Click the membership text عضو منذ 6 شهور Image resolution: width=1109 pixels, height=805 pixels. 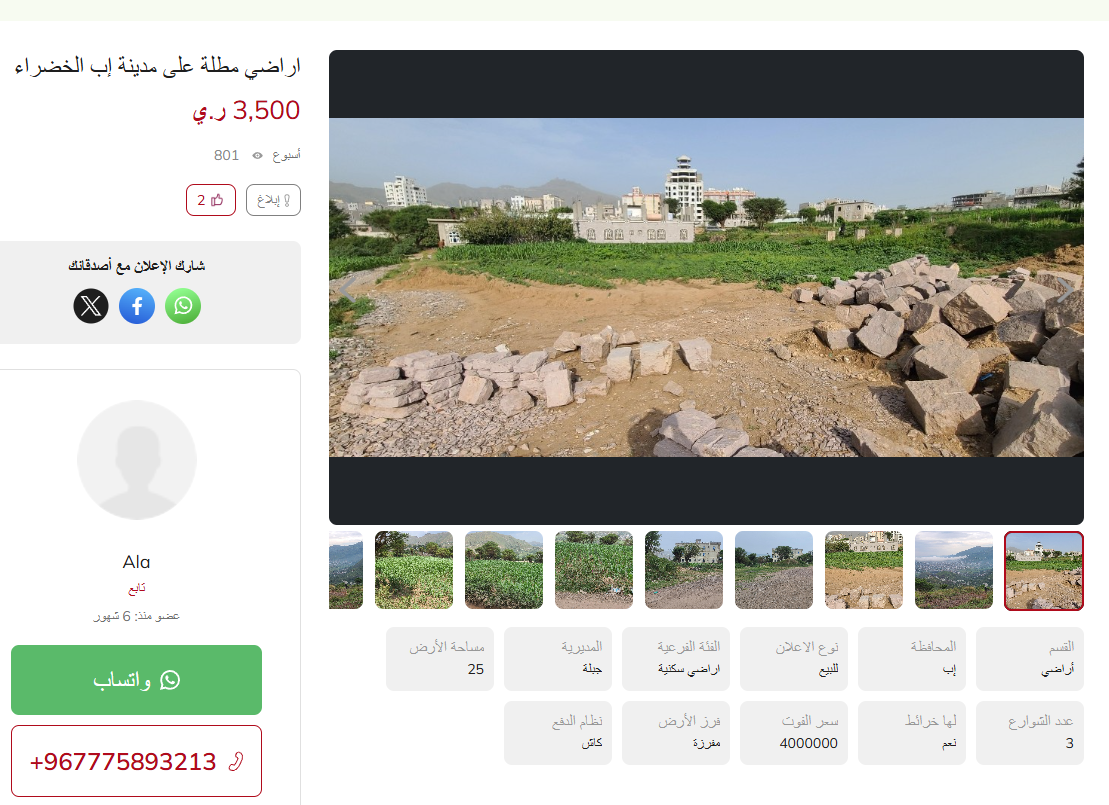[x=137, y=616]
